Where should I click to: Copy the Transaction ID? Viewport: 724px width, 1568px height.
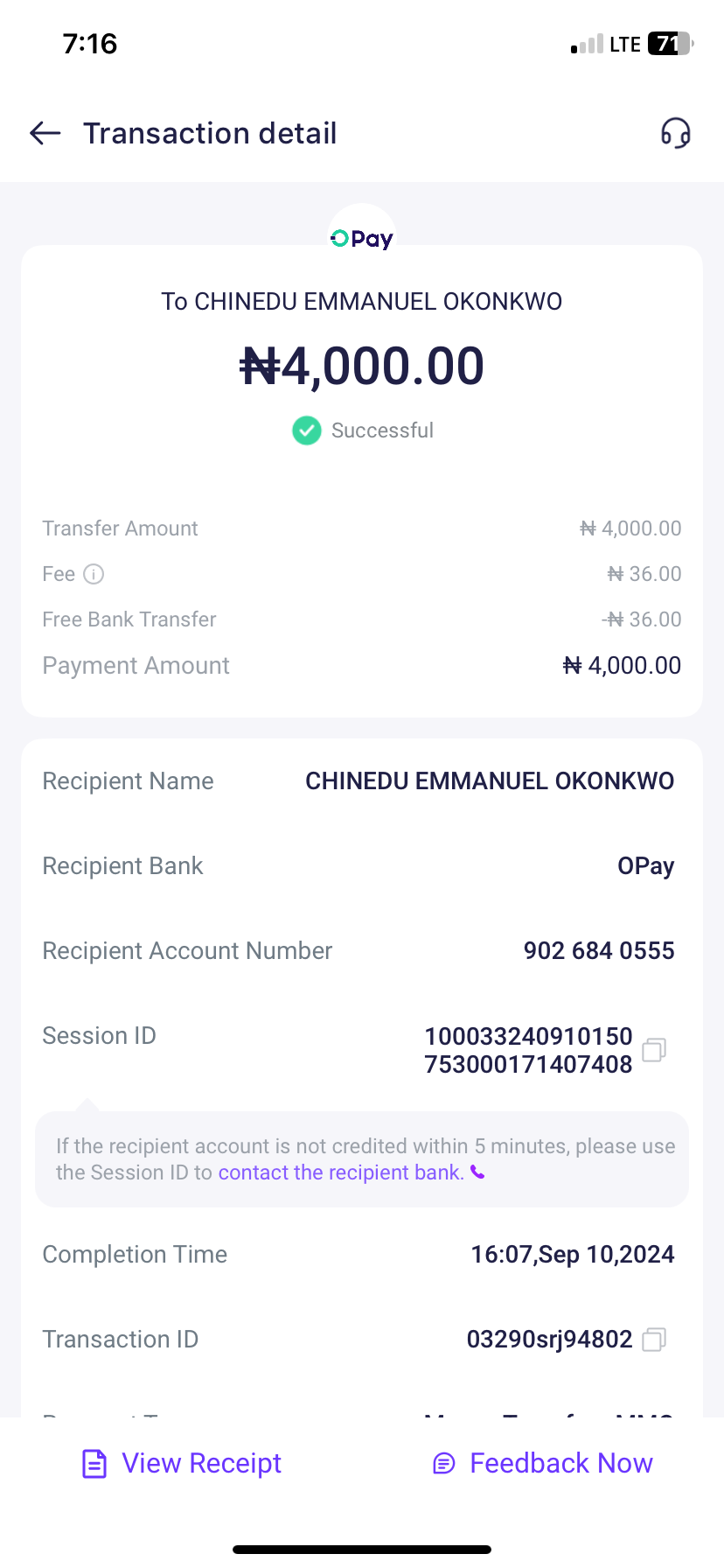tap(654, 1340)
